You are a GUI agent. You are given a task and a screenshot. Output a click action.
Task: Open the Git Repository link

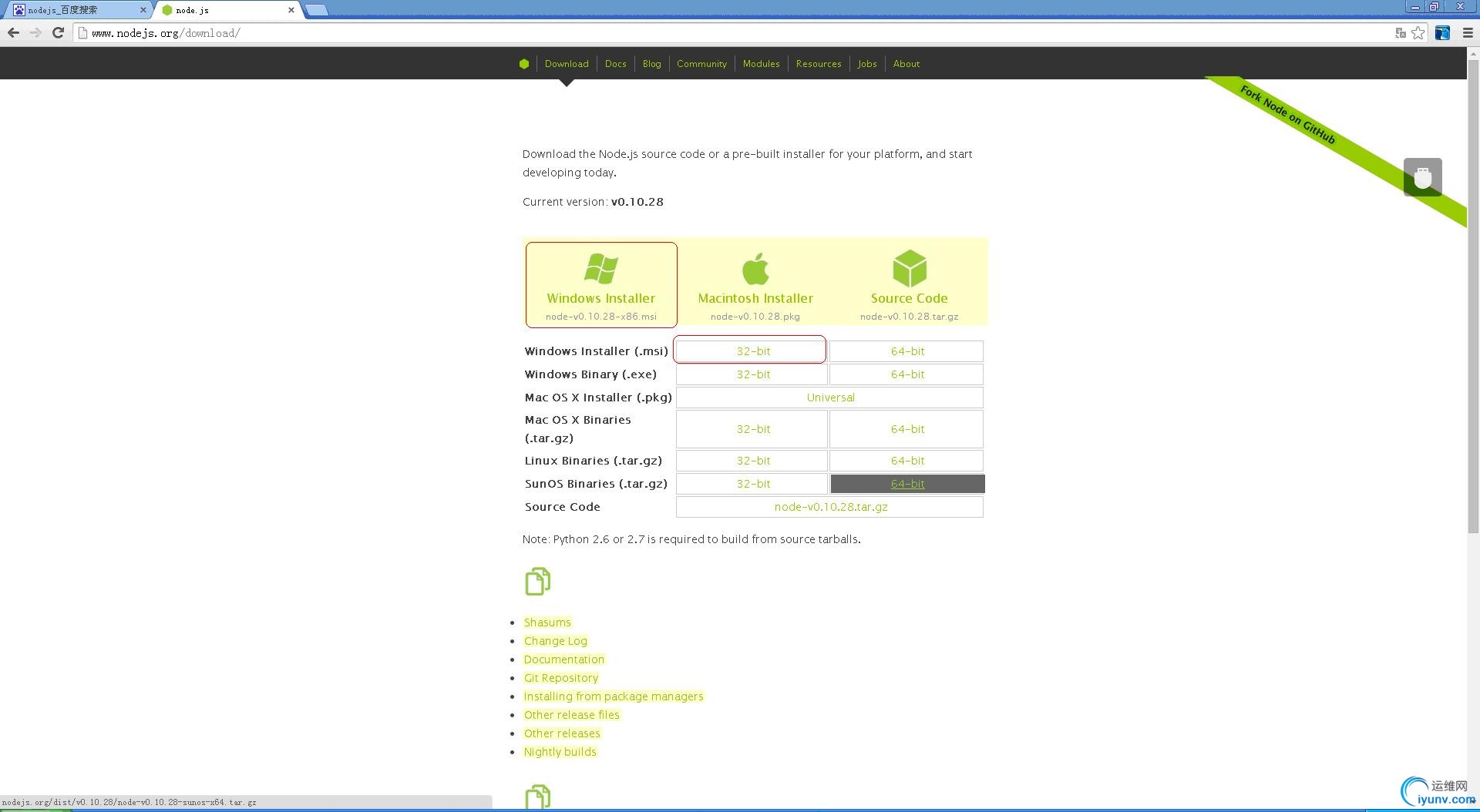tap(560, 678)
